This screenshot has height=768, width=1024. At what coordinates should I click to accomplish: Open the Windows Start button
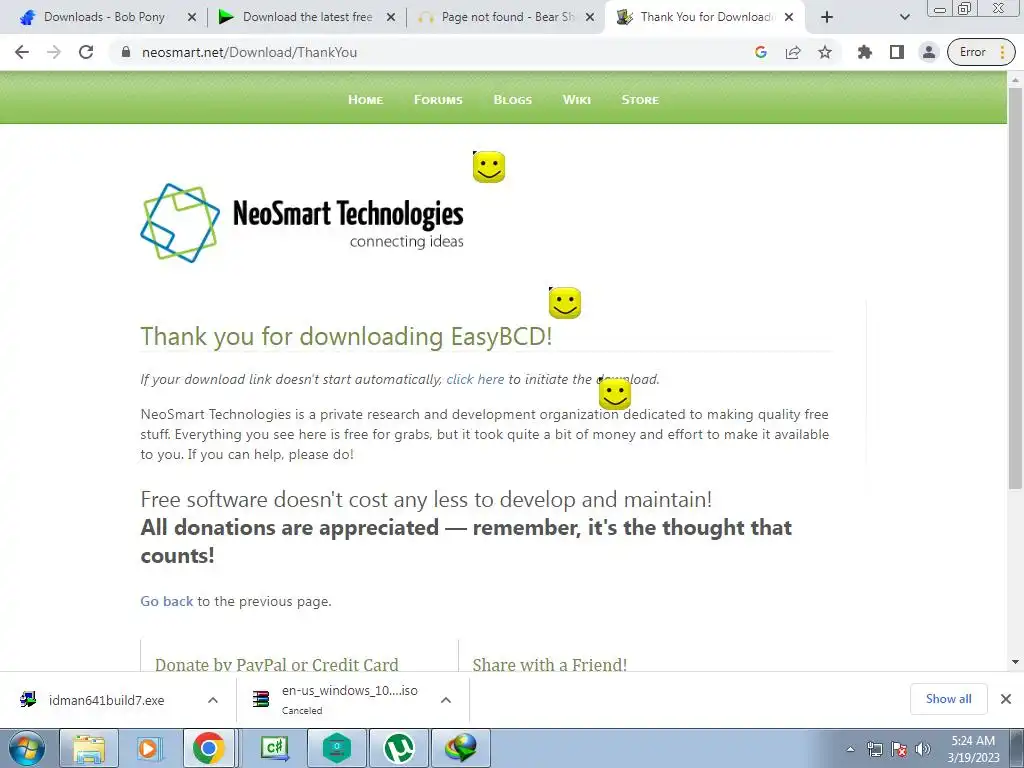(x=27, y=748)
